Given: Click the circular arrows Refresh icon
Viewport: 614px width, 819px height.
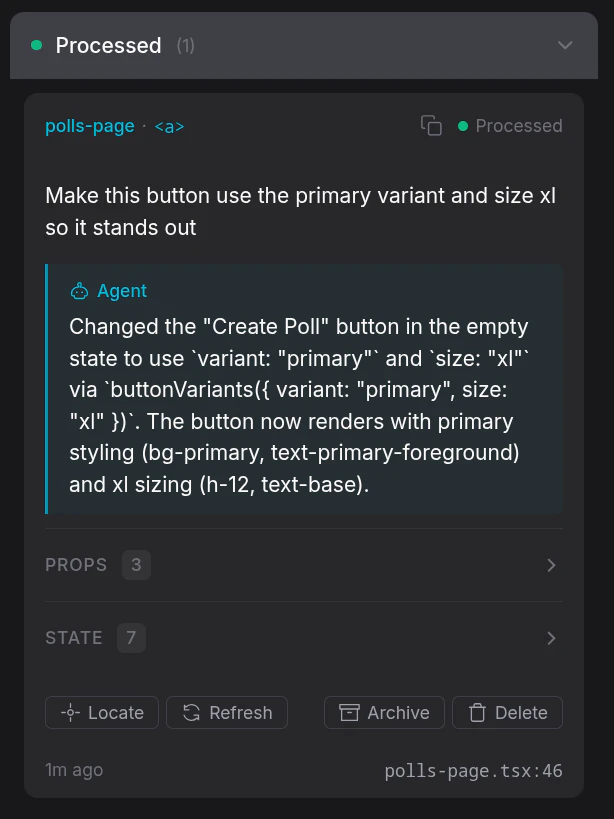Looking at the screenshot, I should 192,712.
